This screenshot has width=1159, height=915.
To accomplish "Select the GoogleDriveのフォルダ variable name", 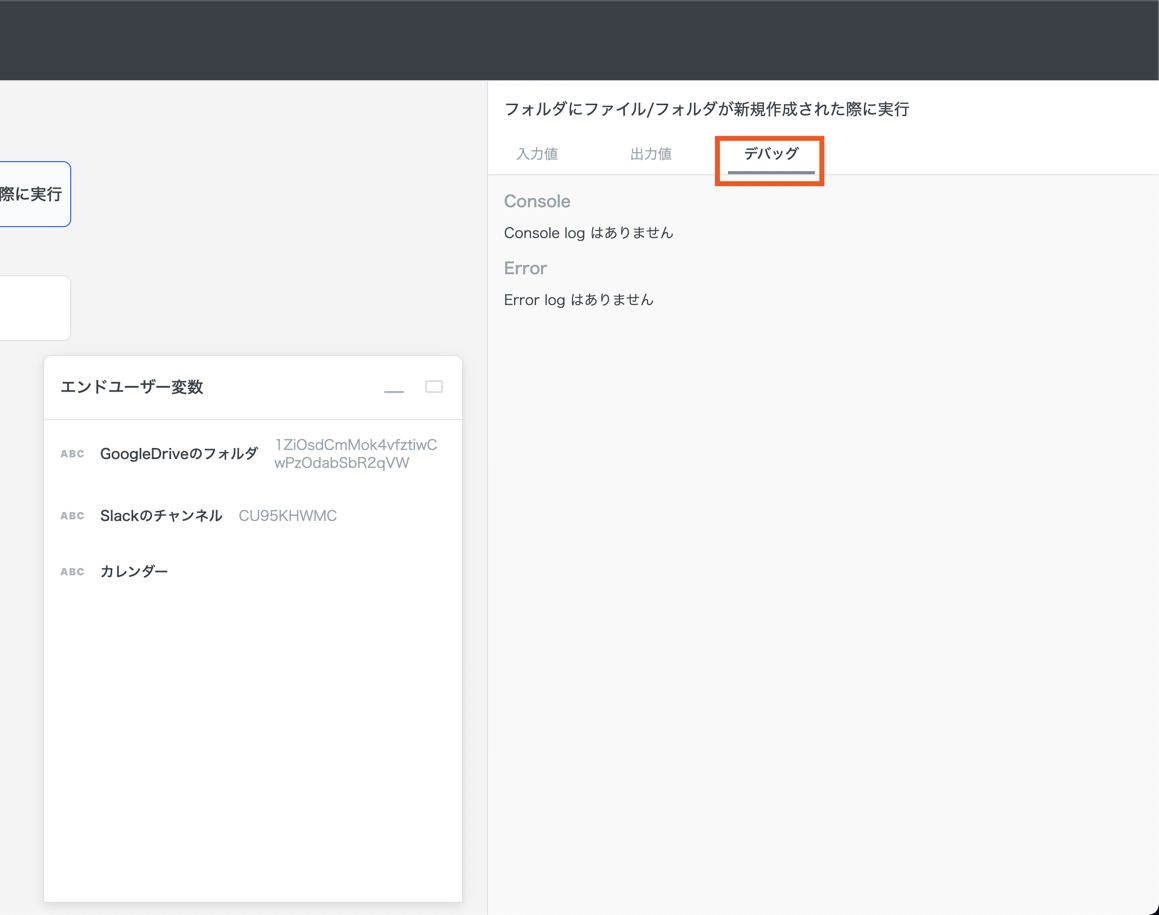I will (x=179, y=454).
